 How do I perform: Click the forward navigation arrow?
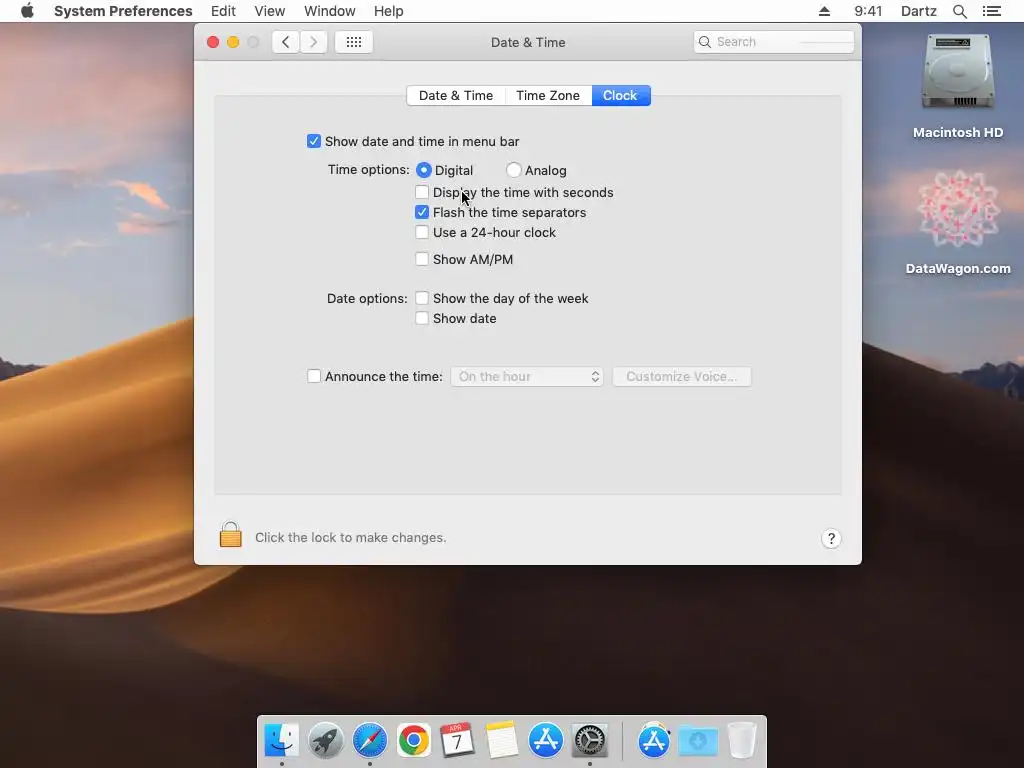pyautogui.click(x=313, y=42)
